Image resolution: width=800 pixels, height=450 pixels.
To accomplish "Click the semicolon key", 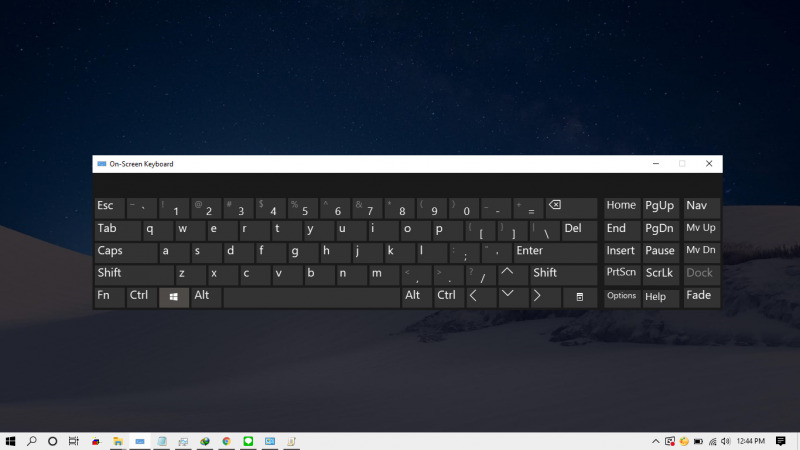I will tap(464, 253).
